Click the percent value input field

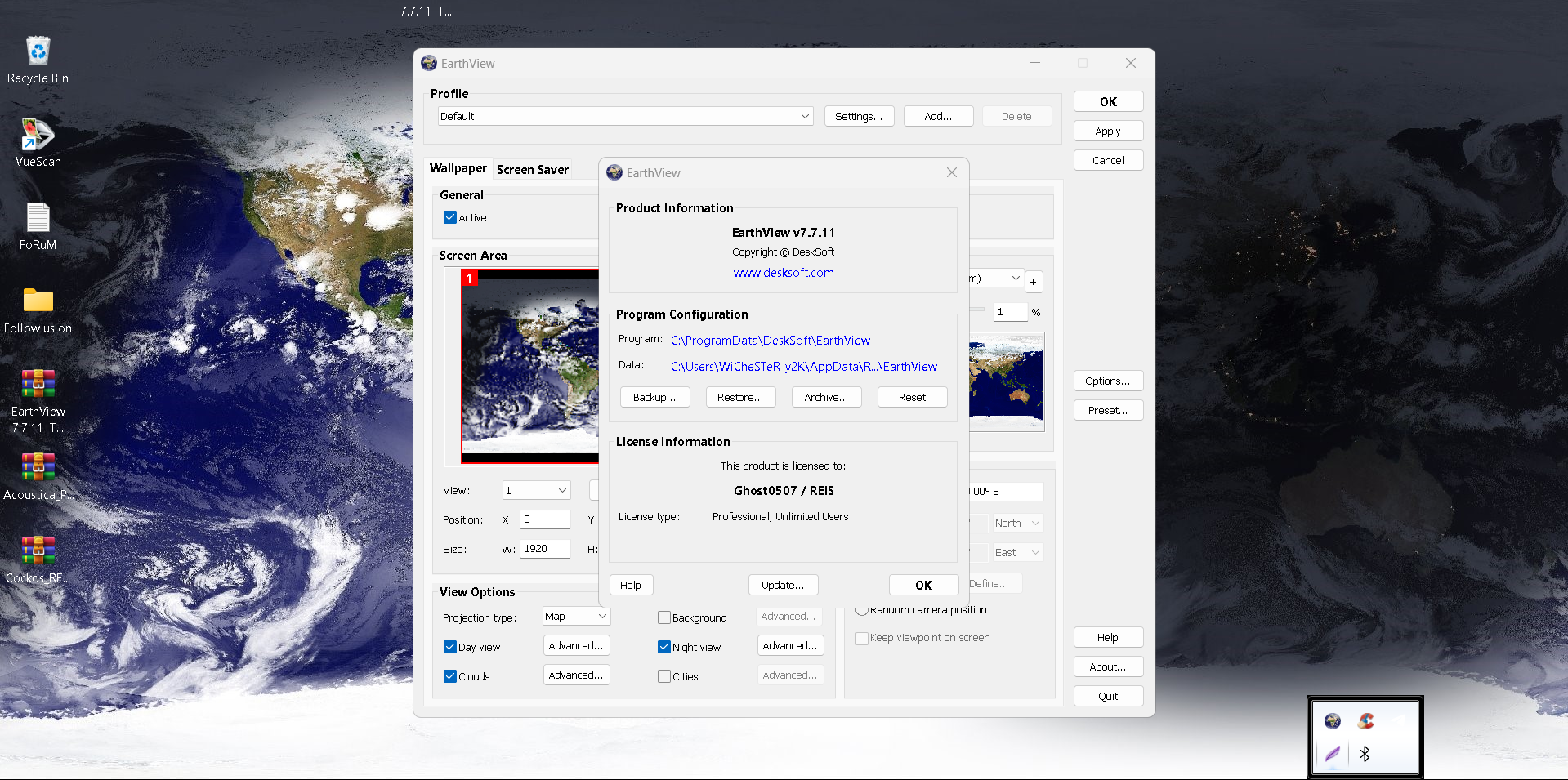coord(1011,312)
